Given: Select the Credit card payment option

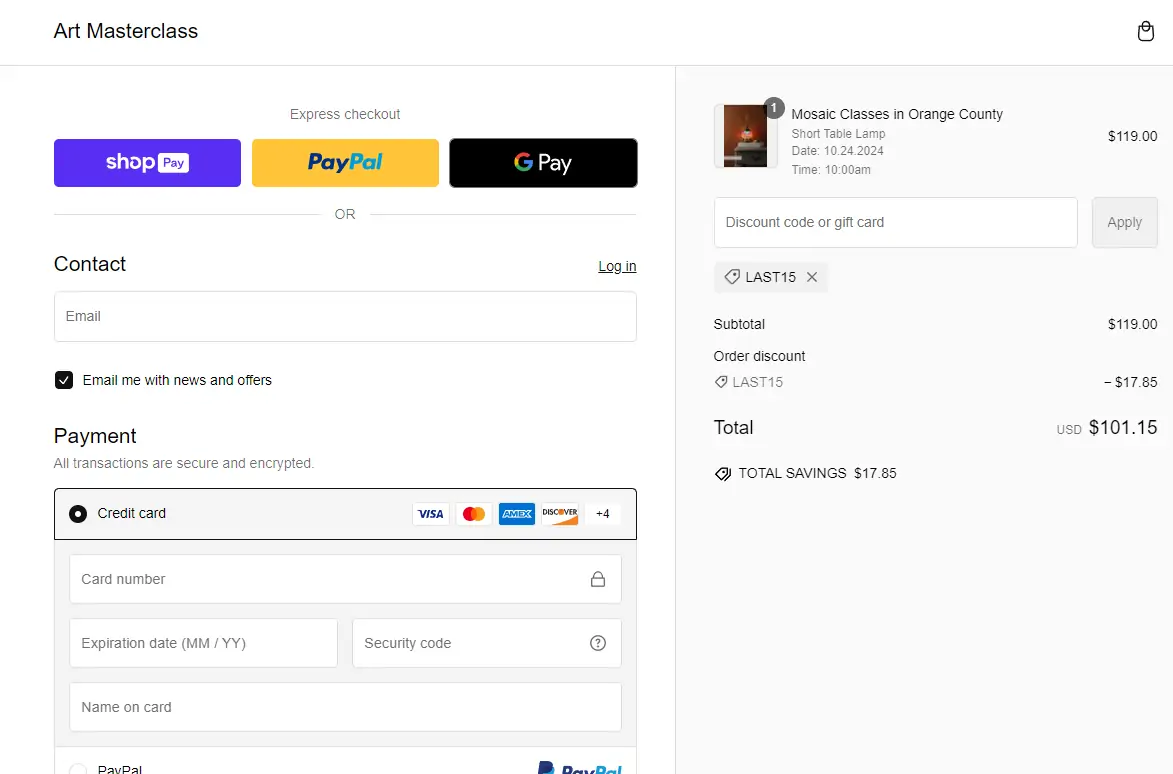Looking at the screenshot, I should [x=78, y=514].
